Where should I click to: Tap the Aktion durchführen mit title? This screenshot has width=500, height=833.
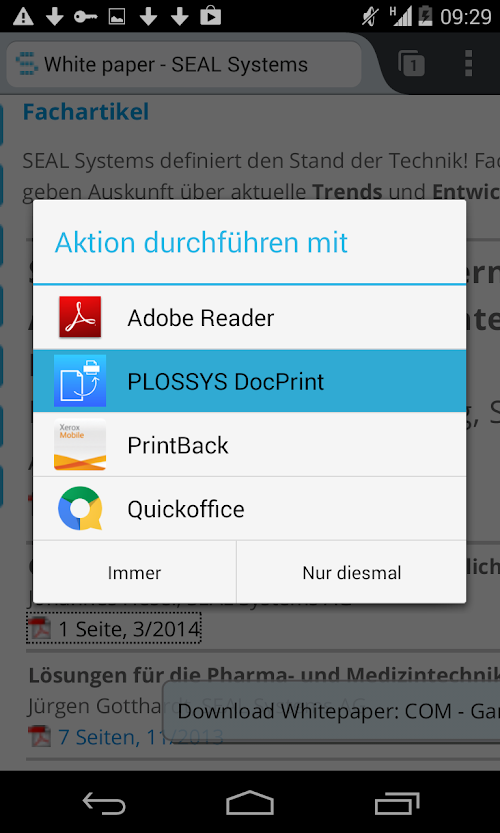point(201,242)
